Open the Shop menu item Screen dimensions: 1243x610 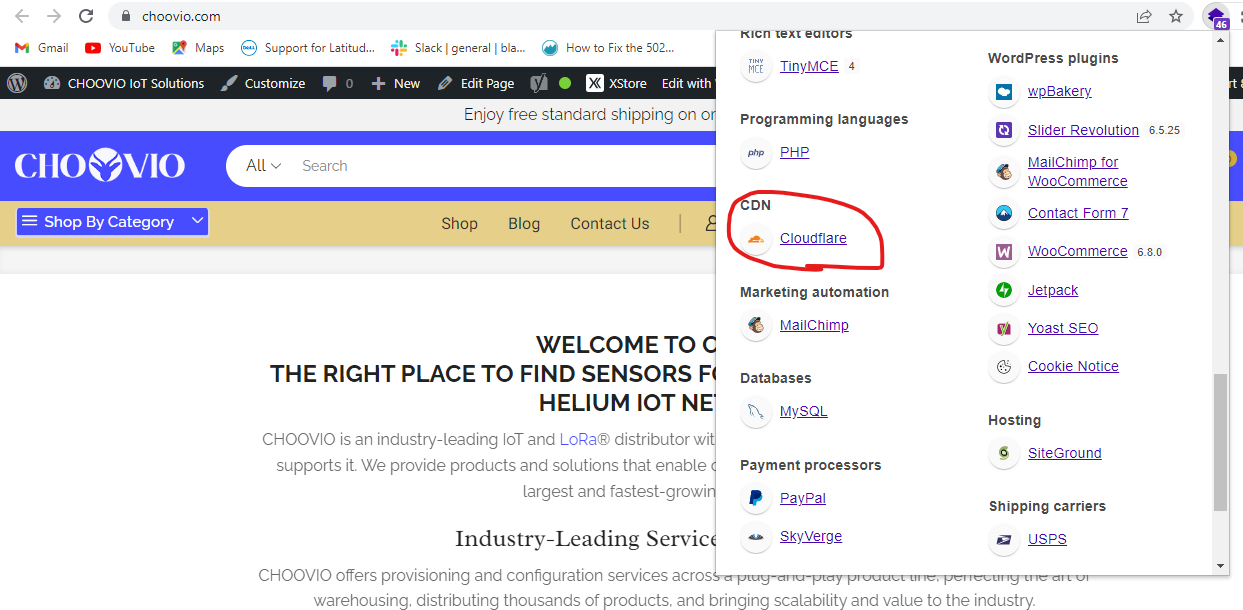[460, 223]
